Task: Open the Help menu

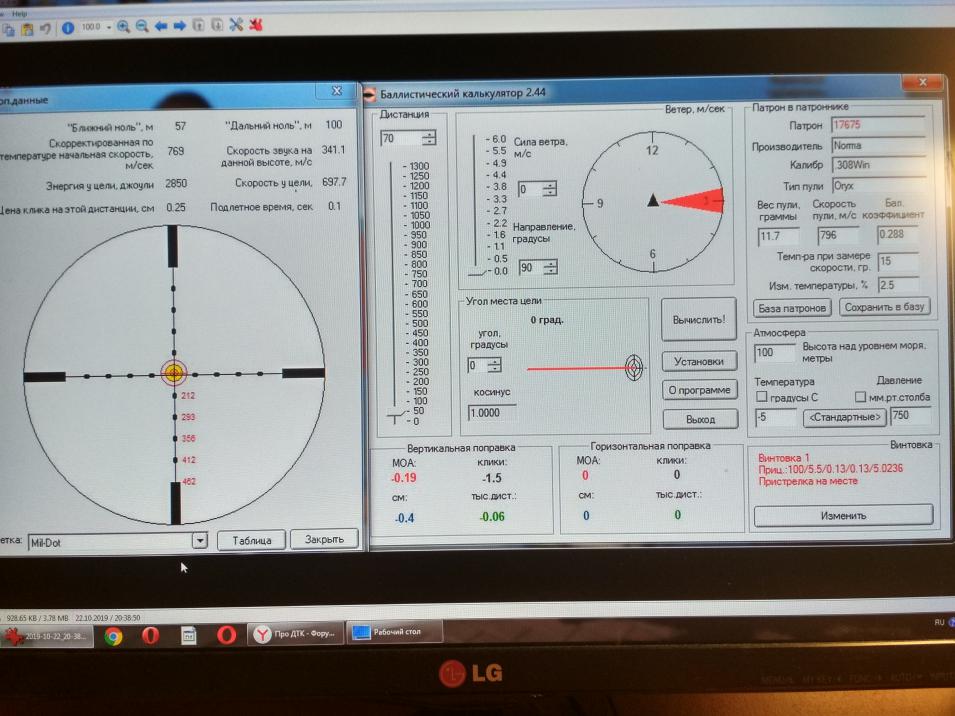Action: 19,14
